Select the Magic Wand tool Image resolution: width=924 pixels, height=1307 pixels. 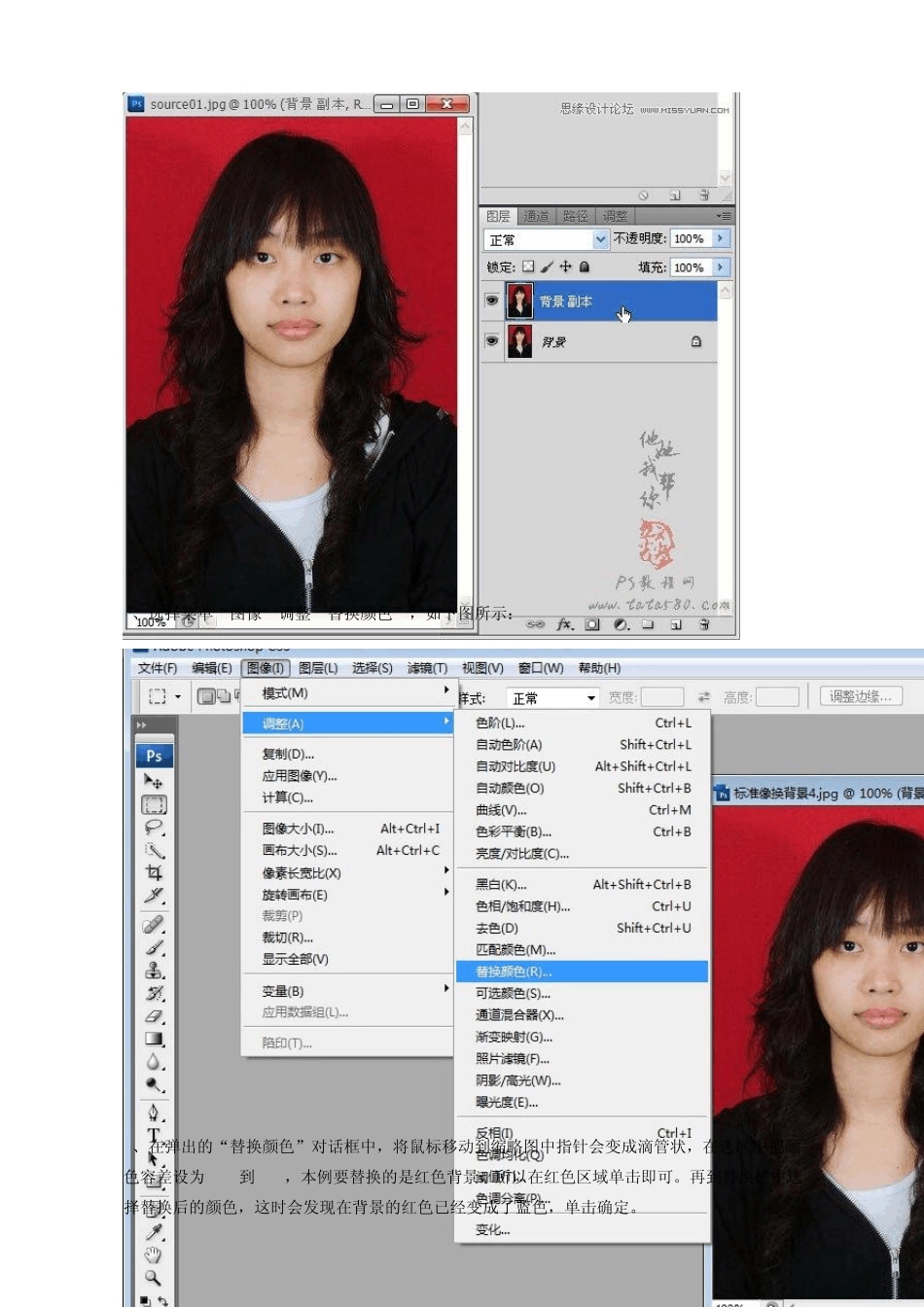click(x=154, y=850)
